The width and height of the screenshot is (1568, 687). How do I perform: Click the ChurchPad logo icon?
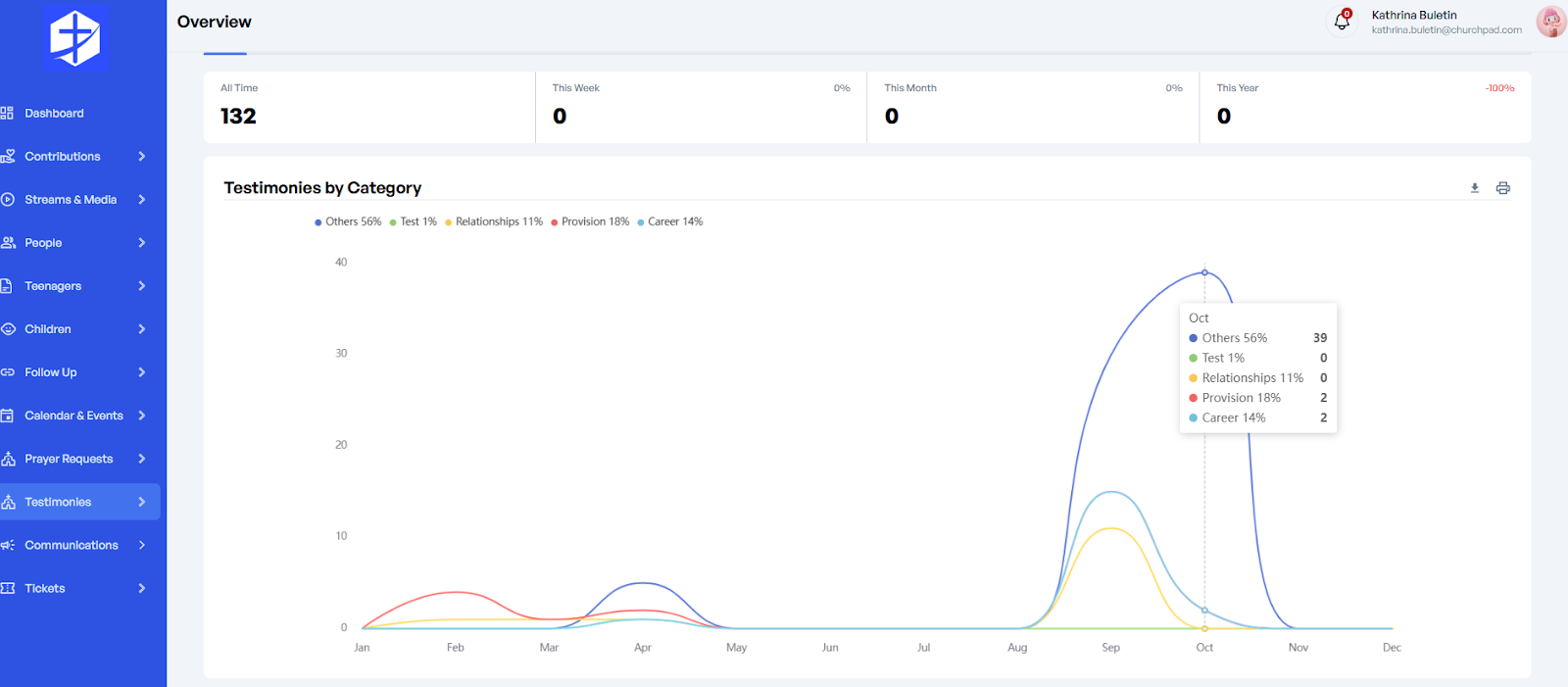[x=75, y=38]
